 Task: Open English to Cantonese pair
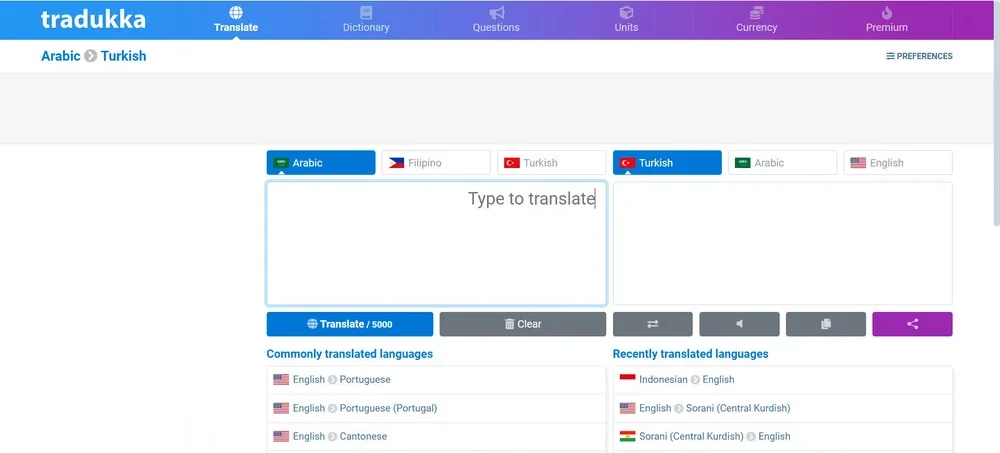(436, 436)
